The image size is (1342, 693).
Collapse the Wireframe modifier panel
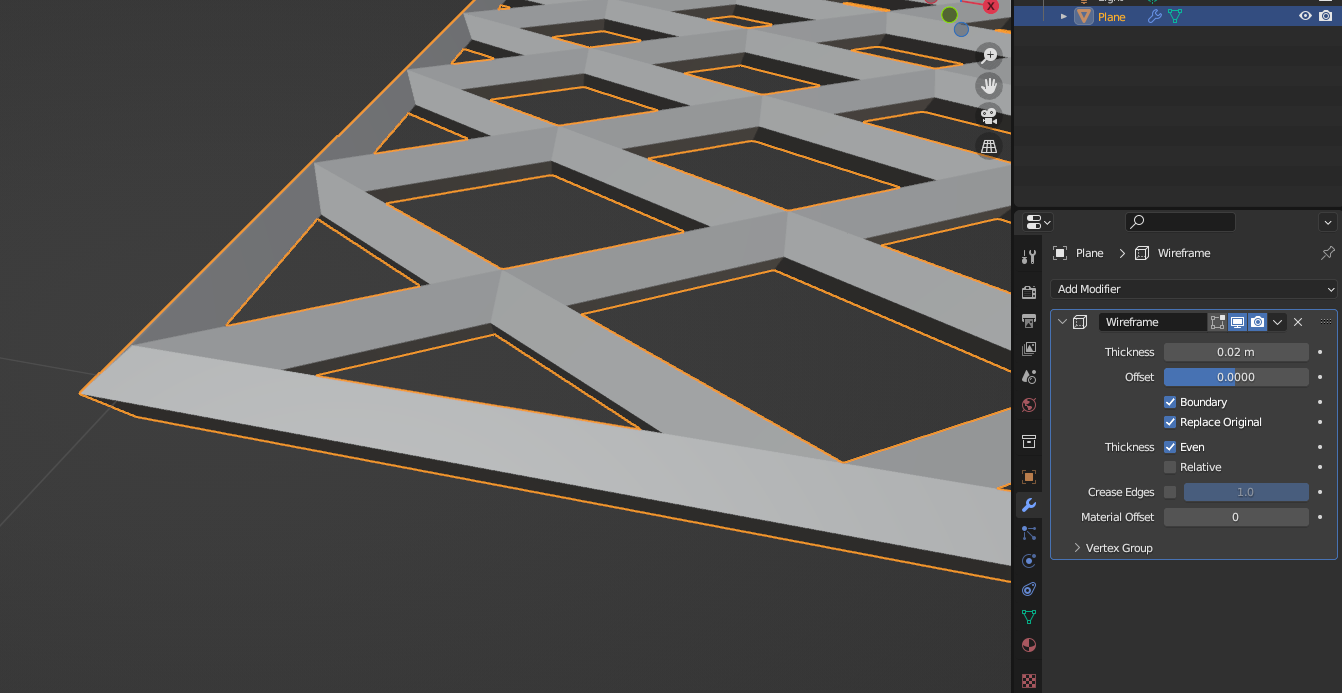coord(1062,322)
